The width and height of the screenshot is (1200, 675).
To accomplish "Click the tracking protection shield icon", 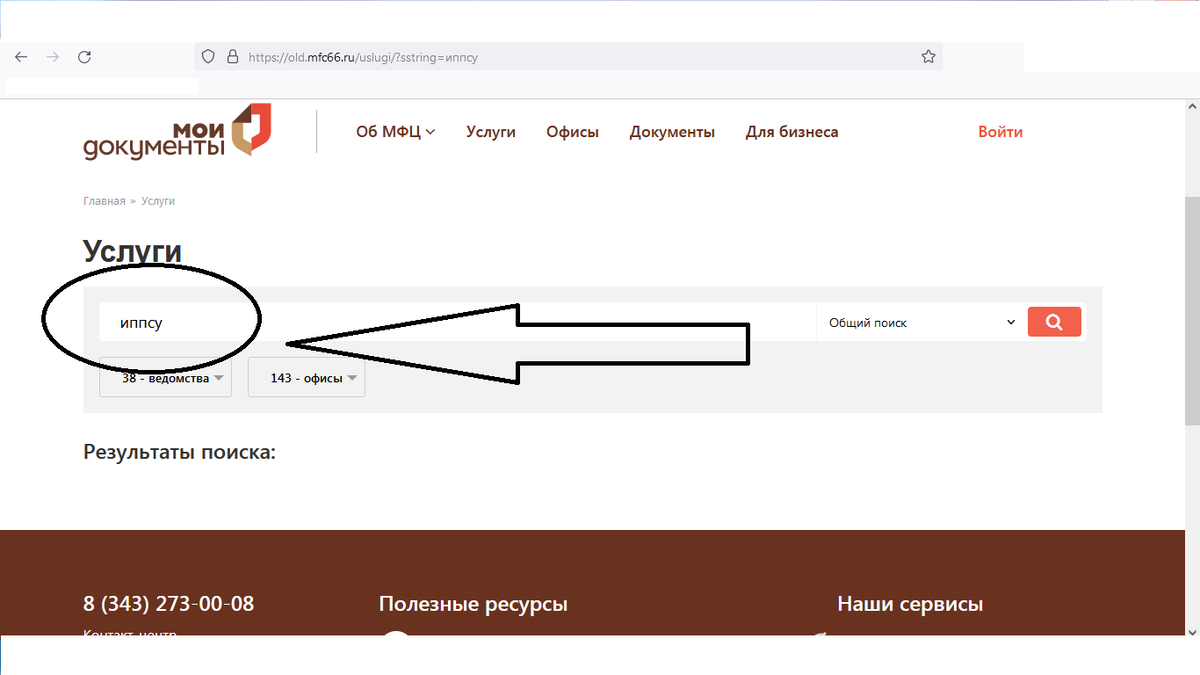I will point(207,56).
